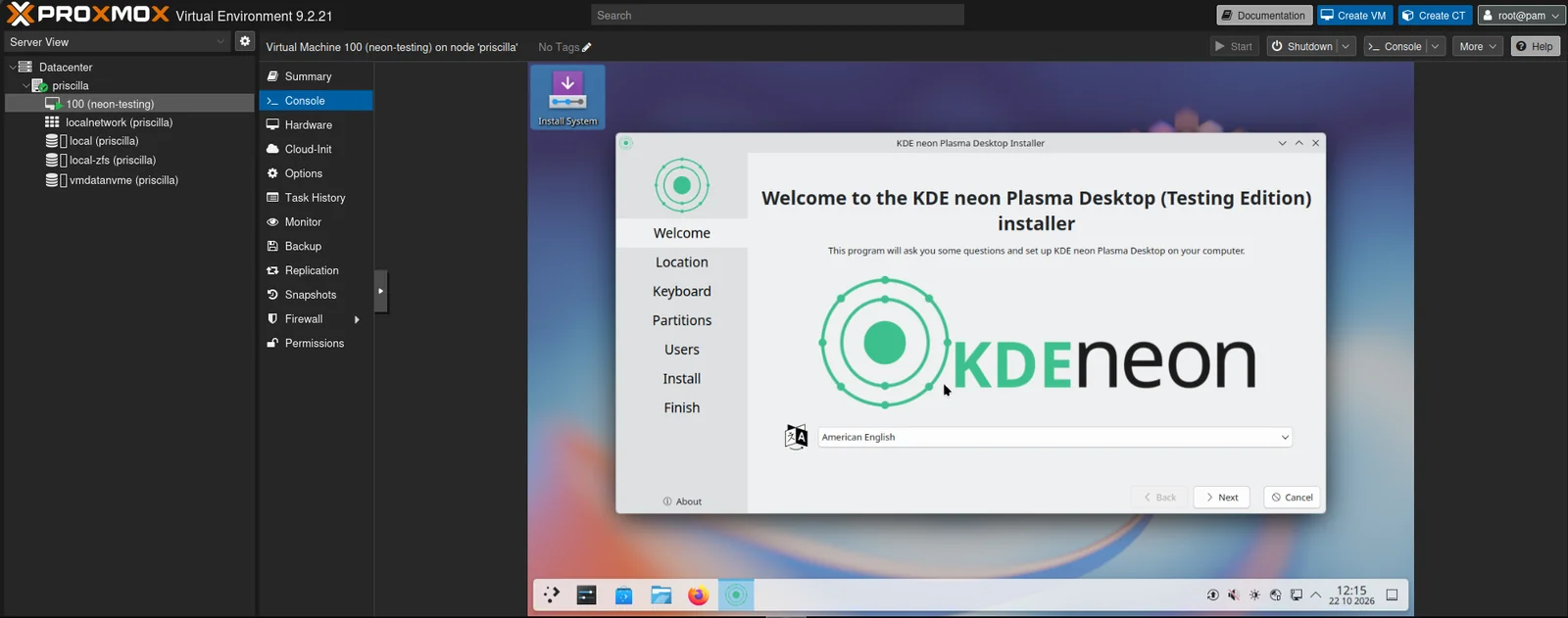Click the Proxmox search field
Screen dimensions: 1568x618
tap(777, 16)
